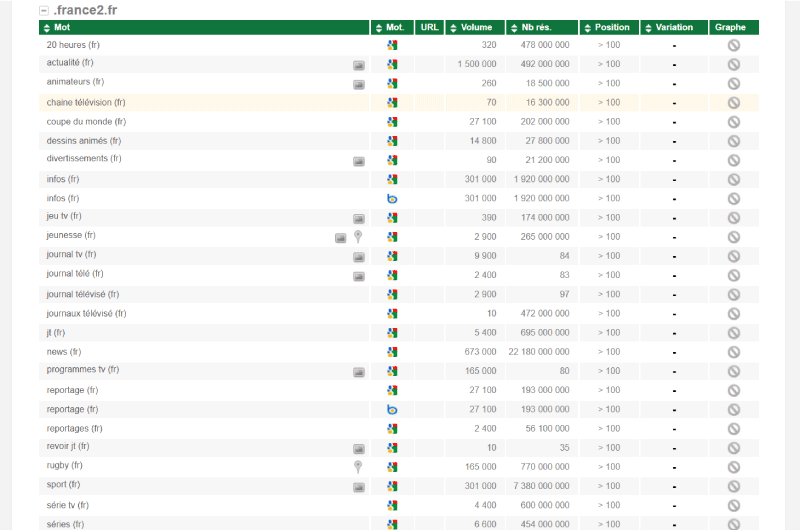Select keyword coupe du monde (fr)
800x530 pixels.
pyautogui.click(x=86, y=122)
